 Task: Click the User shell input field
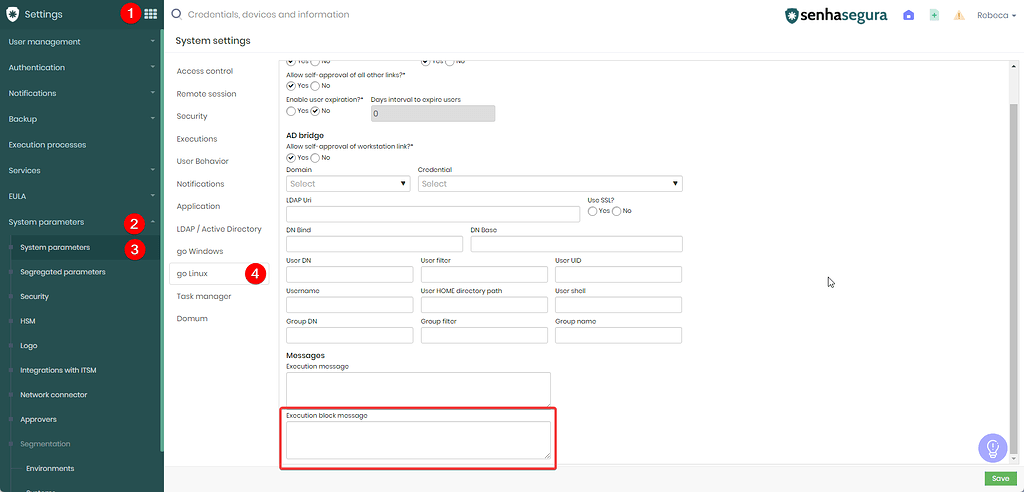click(618, 305)
